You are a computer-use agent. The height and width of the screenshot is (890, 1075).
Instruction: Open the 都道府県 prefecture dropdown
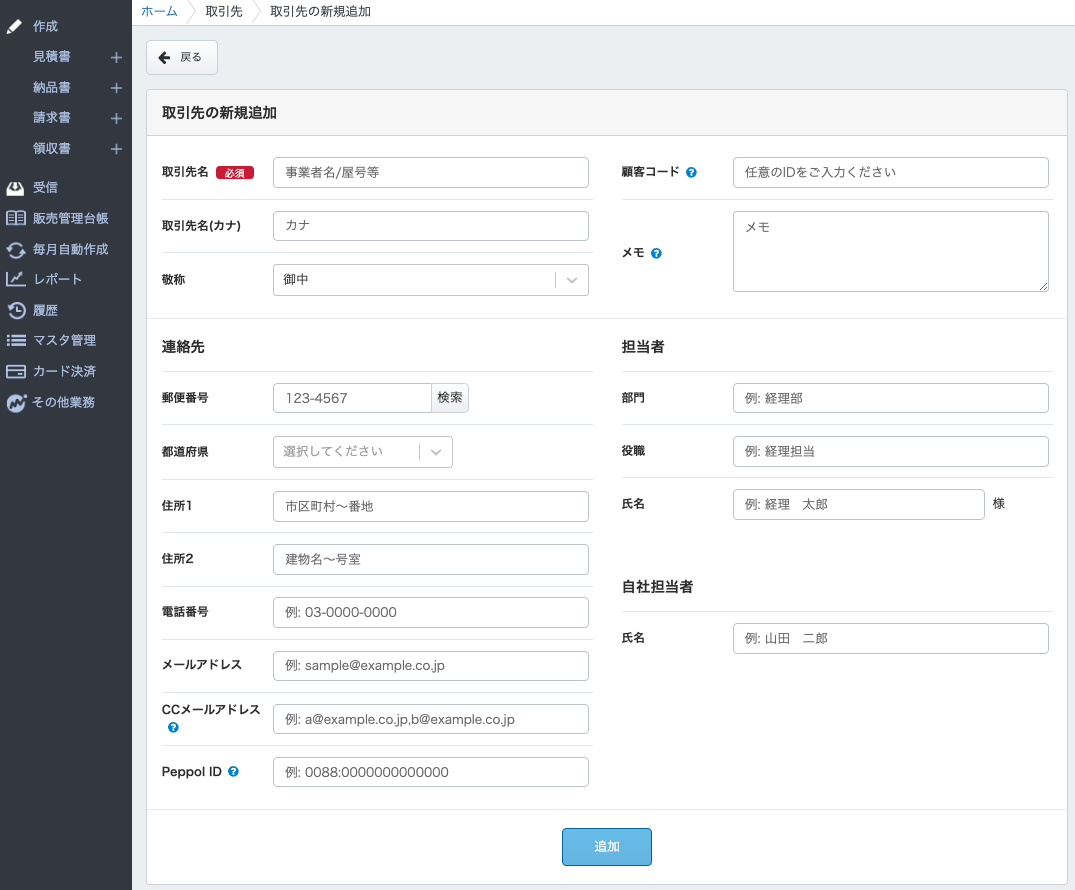(362, 452)
